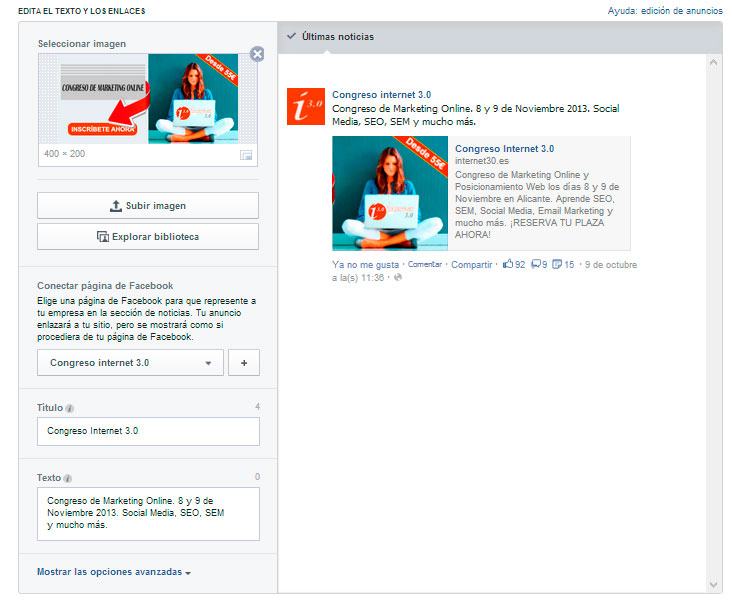Open the Congreso Internet 3.0 ad headline link
This screenshot has width=733, height=604.
tap(504, 149)
